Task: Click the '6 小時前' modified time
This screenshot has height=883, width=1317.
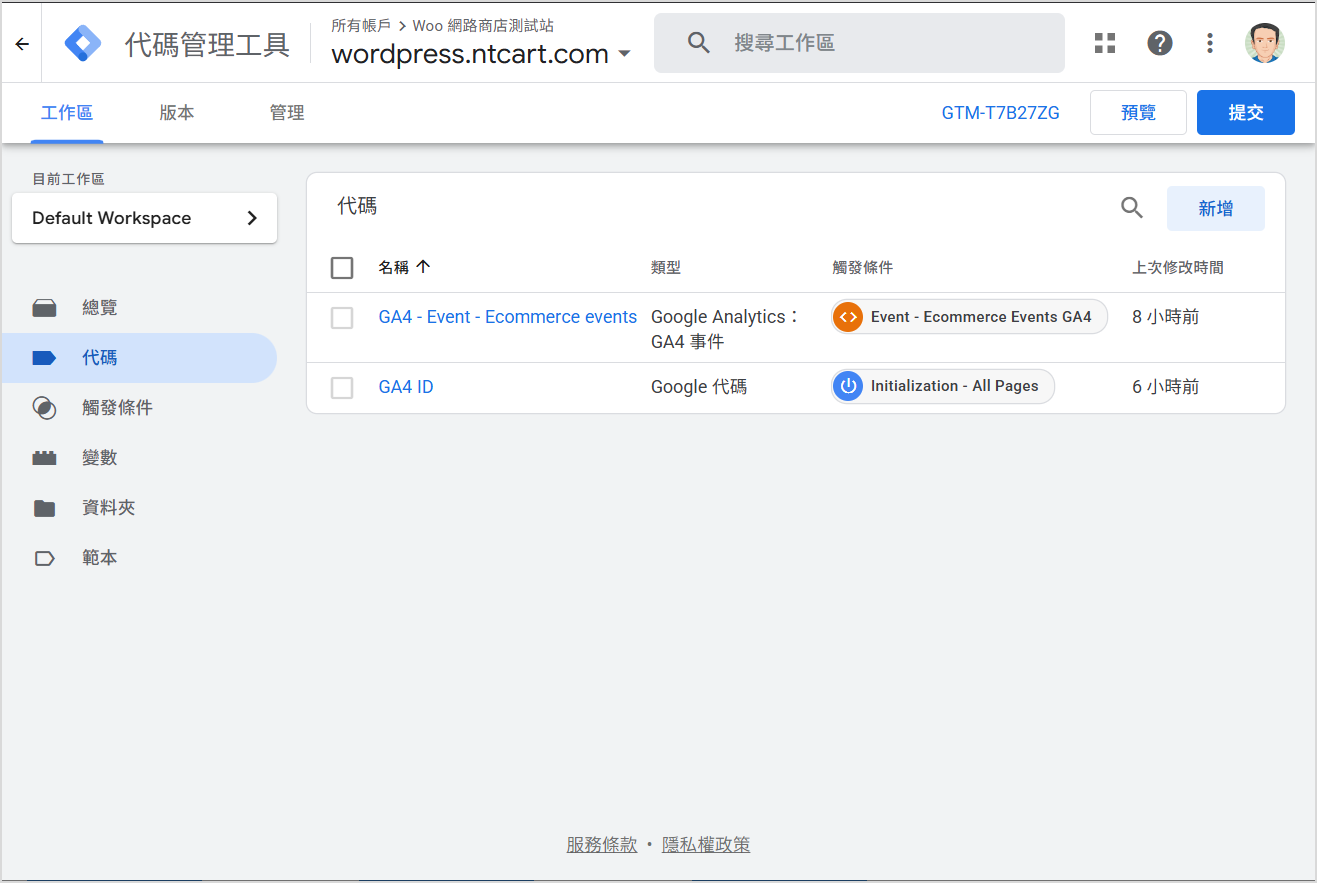Action: coord(1166,387)
